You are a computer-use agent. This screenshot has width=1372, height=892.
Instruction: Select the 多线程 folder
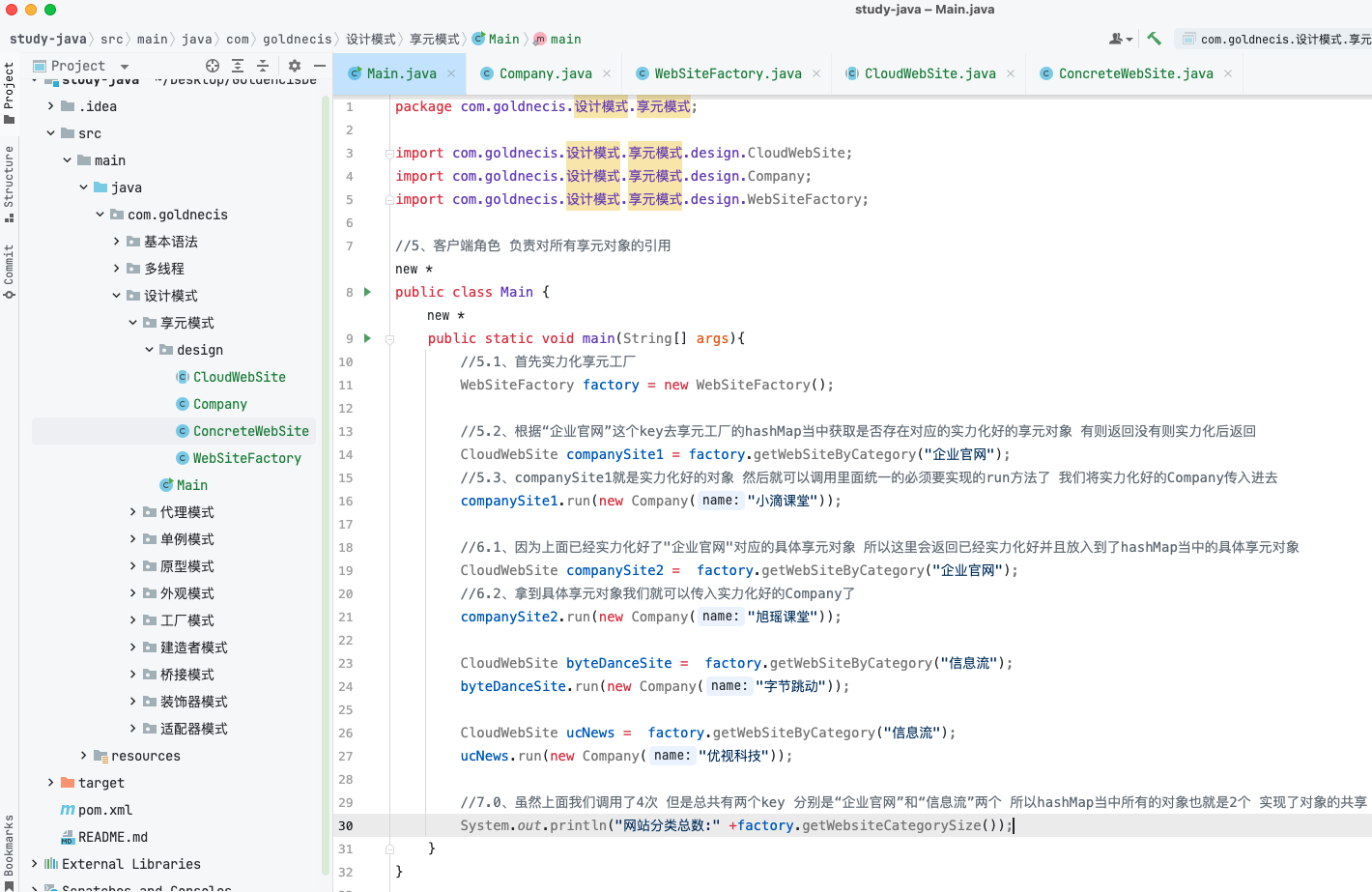(x=163, y=269)
